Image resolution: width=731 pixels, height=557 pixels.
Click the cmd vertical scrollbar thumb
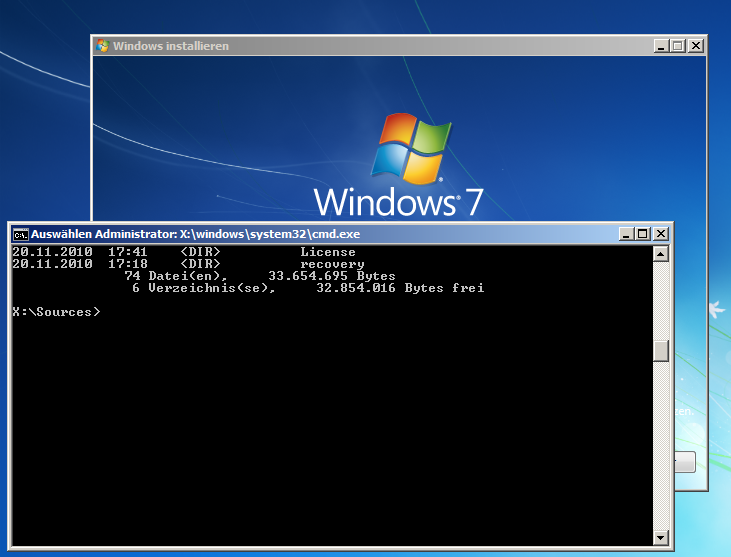point(661,351)
